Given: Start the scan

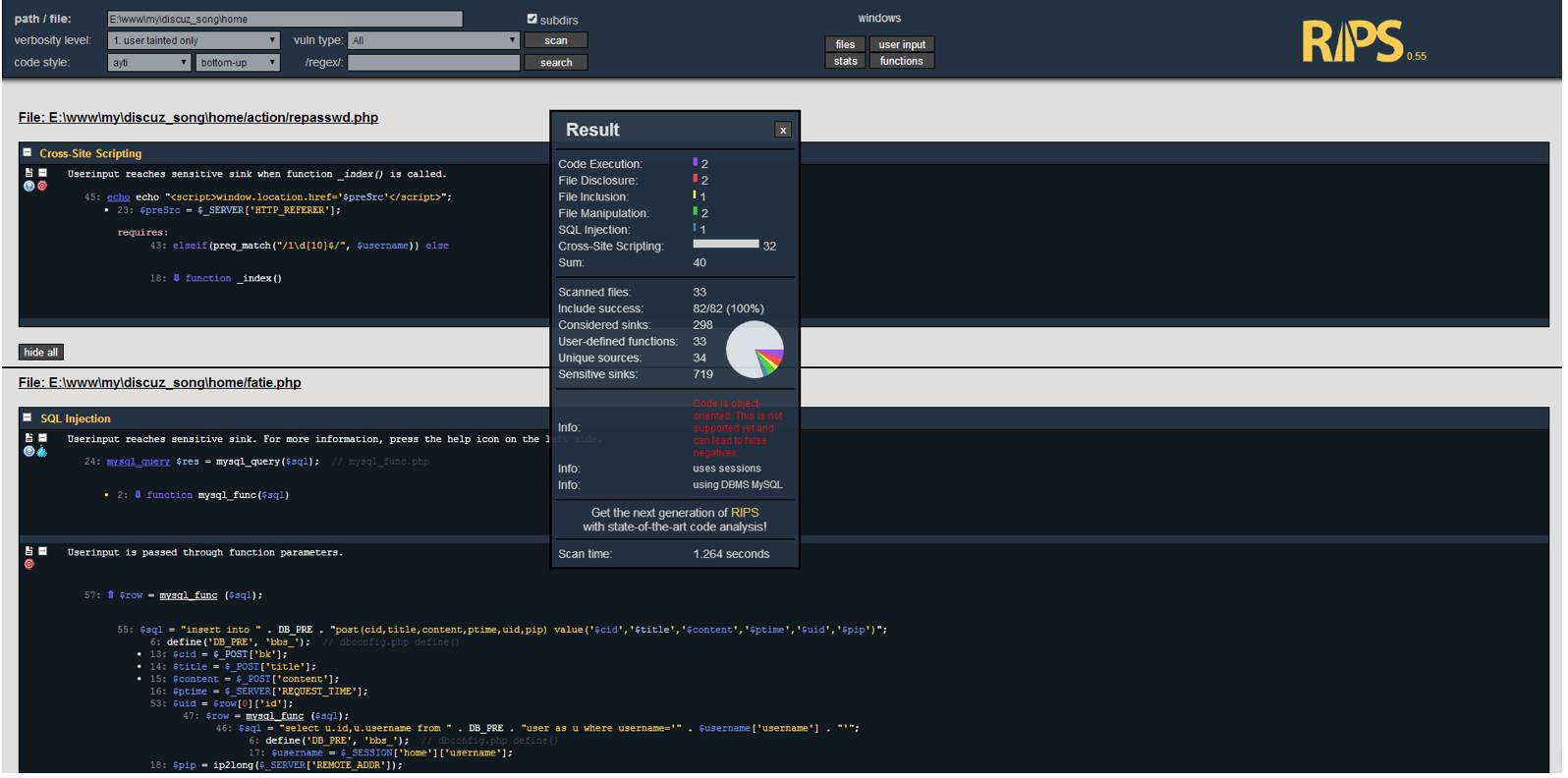Looking at the screenshot, I should 556,40.
